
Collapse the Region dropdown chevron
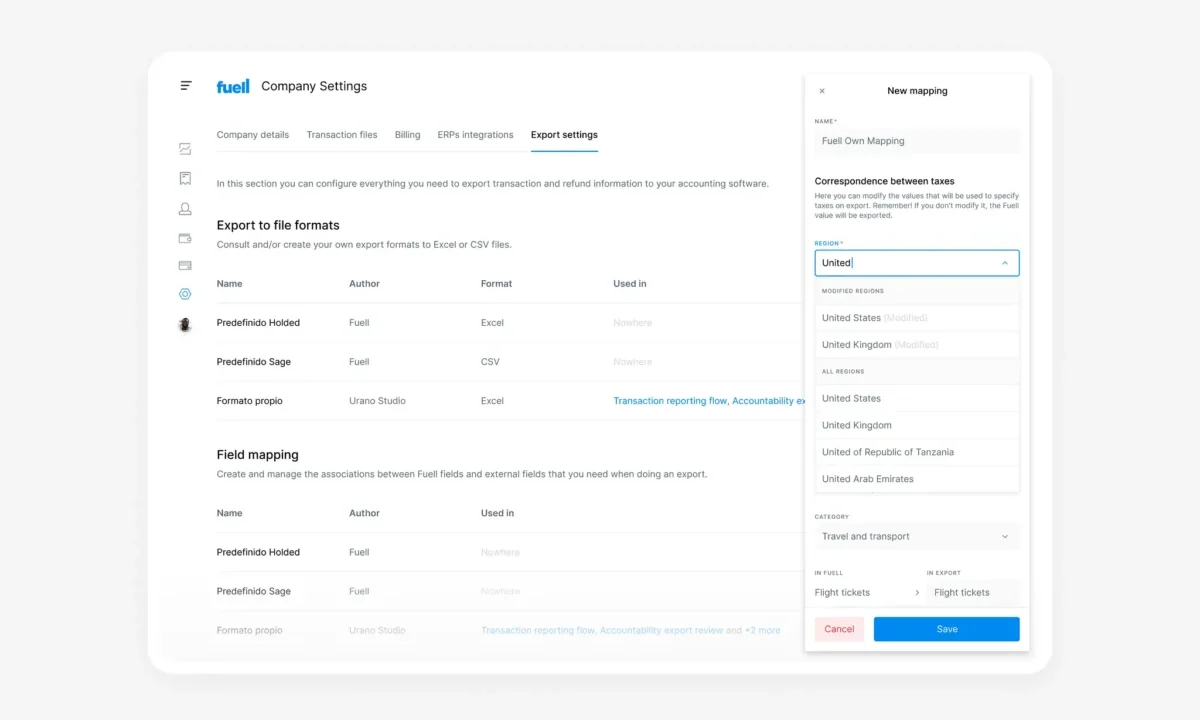pyautogui.click(x=1005, y=263)
